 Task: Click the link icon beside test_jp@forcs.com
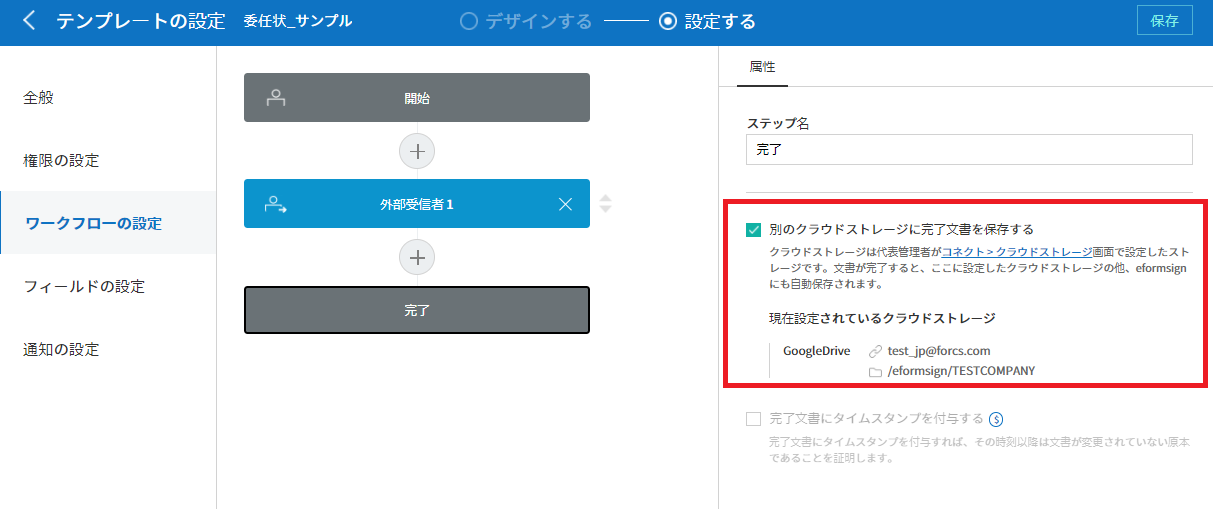tap(875, 351)
